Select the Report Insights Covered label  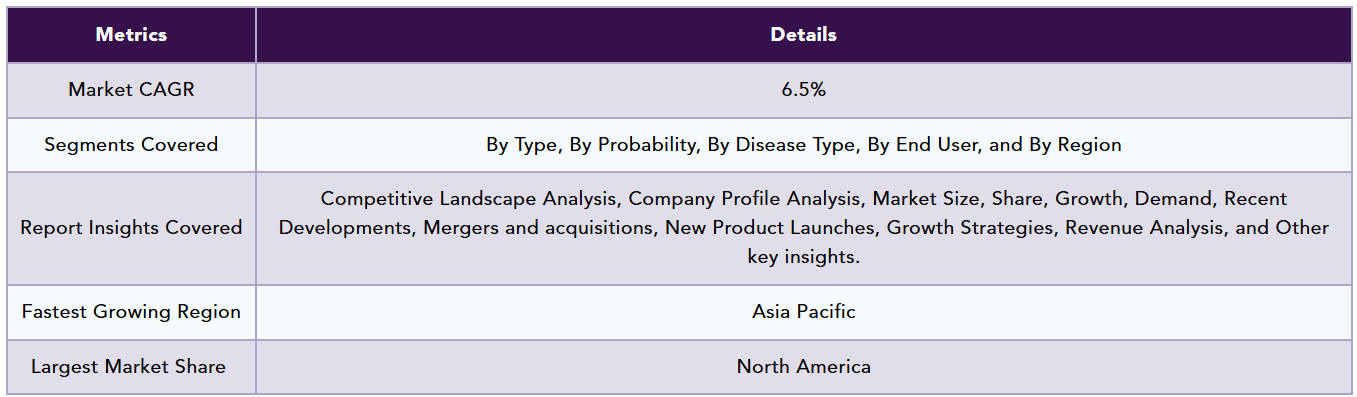[131, 228]
